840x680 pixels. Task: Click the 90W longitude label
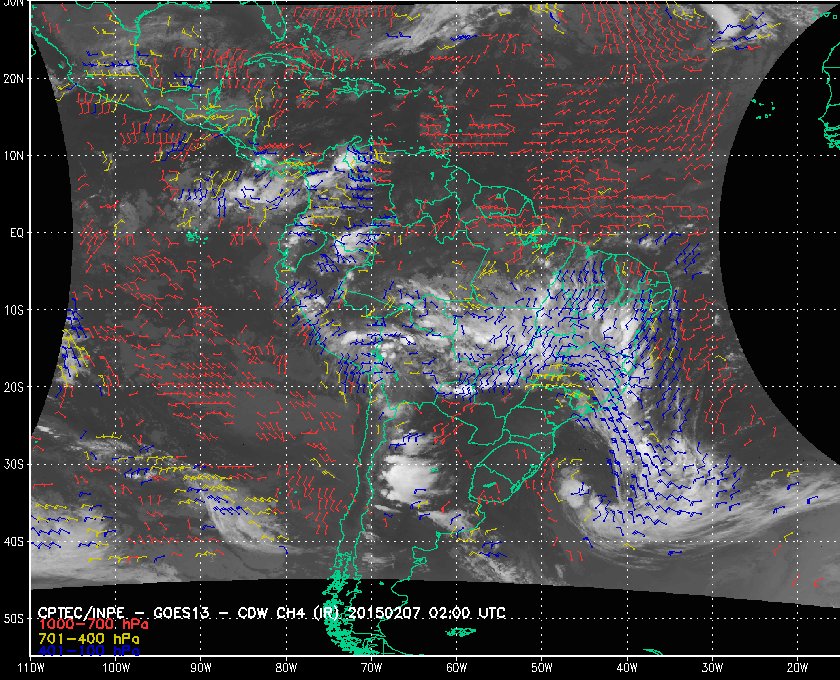click(x=201, y=668)
